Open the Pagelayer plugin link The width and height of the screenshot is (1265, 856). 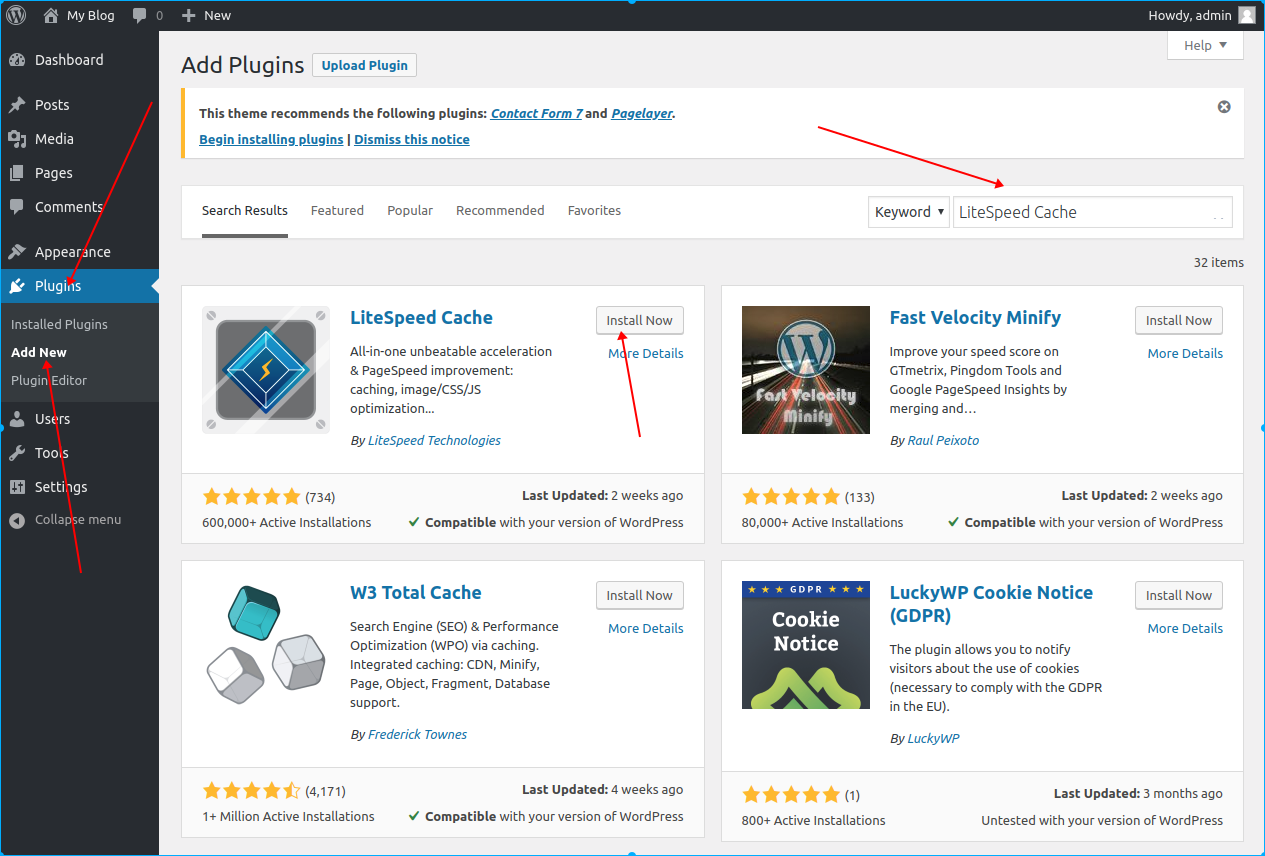pyautogui.click(x=642, y=114)
